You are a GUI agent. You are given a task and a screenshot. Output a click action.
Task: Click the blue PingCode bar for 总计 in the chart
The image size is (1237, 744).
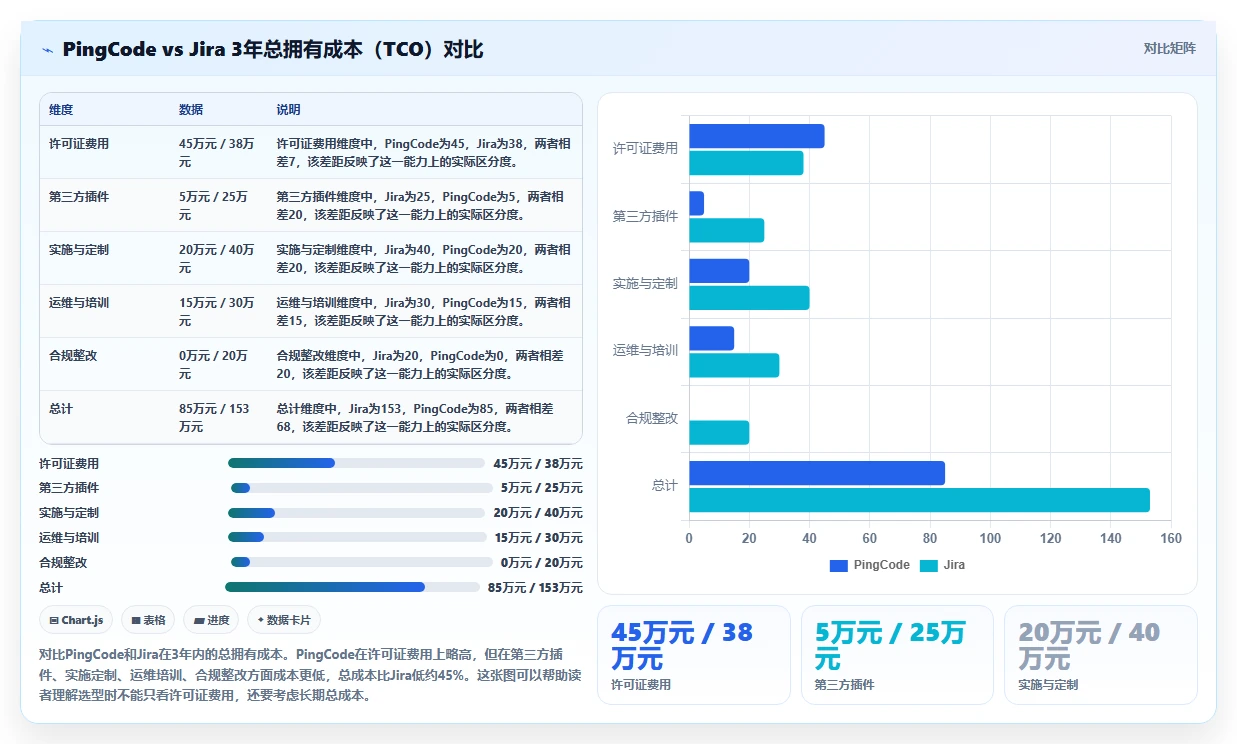(x=817, y=473)
